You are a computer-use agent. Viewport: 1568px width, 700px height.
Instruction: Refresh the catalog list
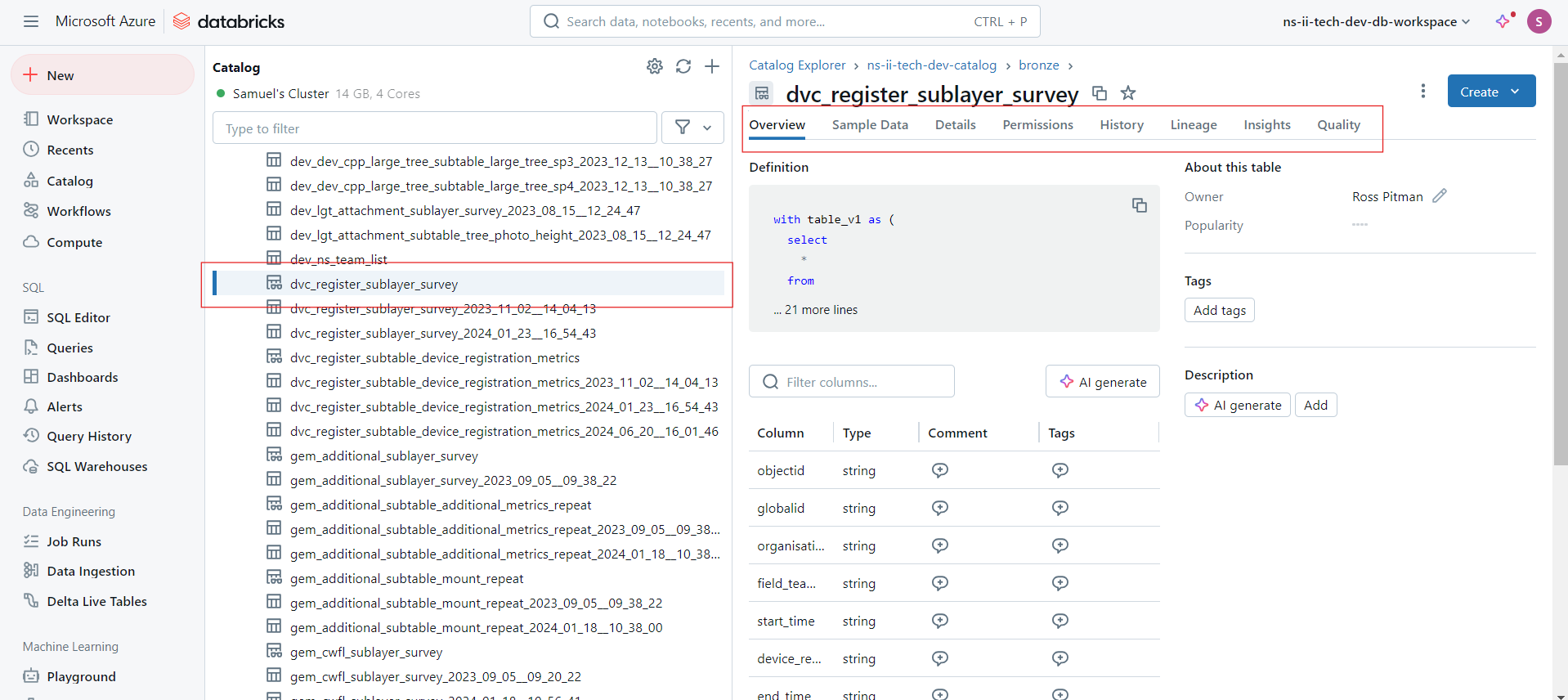pos(683,66)
